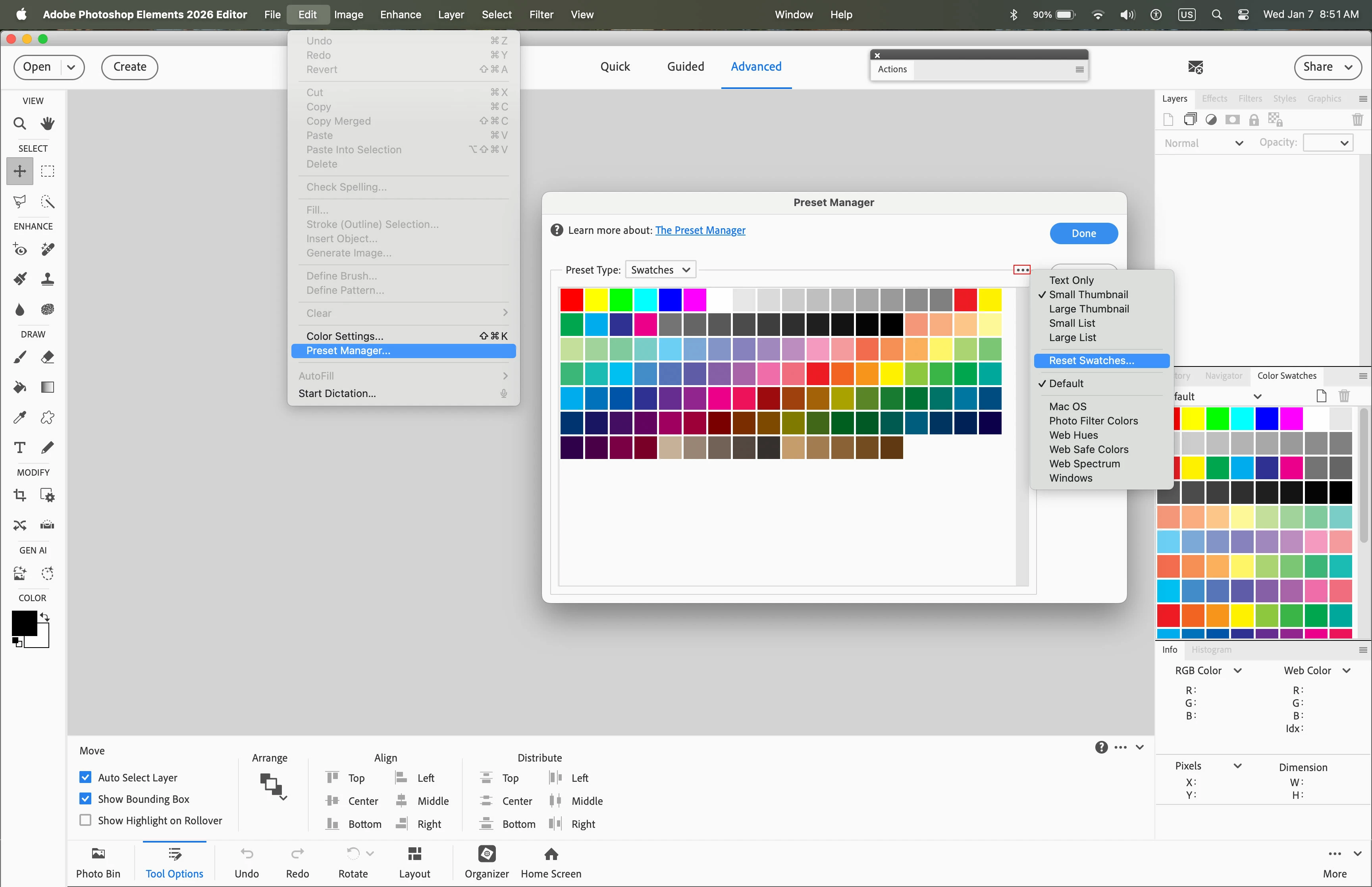
Task: Enable Show Highlight on Rollover
Action: 85,820
